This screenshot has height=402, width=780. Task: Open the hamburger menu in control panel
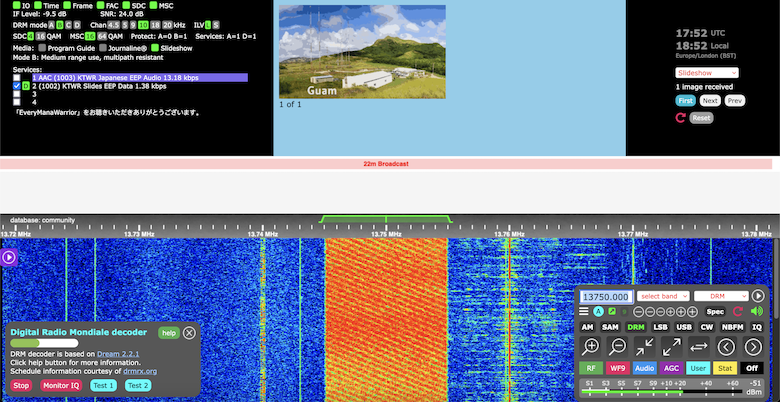pyautogui.click(x=585, y=312)
